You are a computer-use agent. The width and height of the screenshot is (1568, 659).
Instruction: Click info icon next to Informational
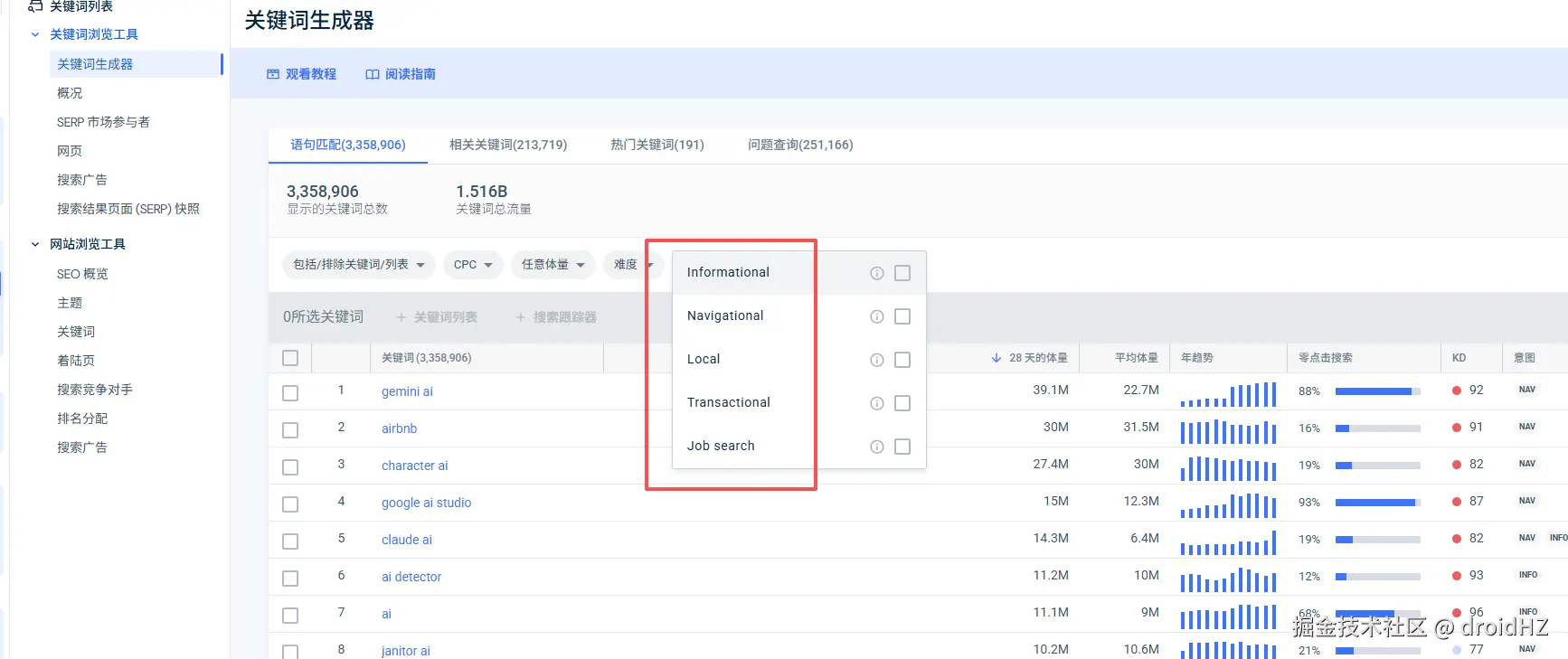click(x=877, y=273)
